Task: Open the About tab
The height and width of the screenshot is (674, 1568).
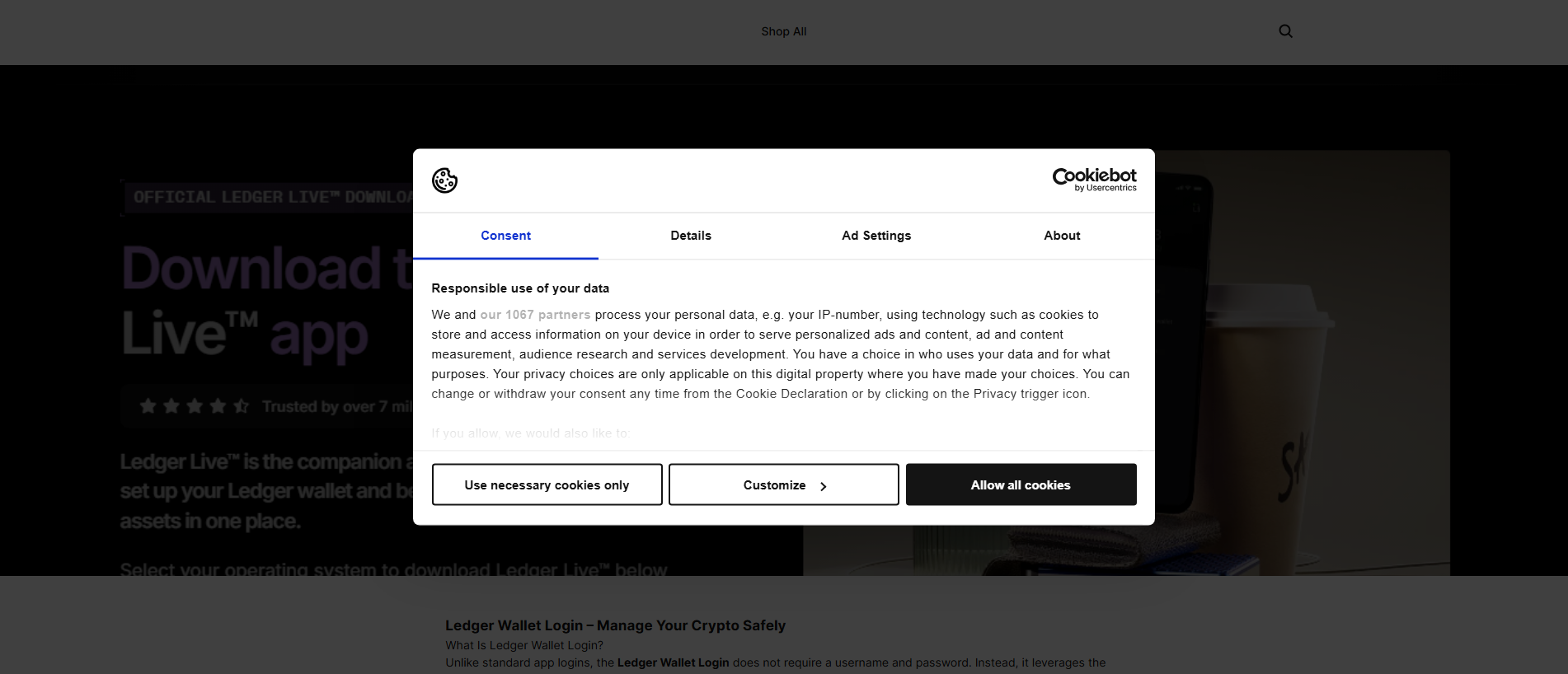Action: coord(1062,236)
